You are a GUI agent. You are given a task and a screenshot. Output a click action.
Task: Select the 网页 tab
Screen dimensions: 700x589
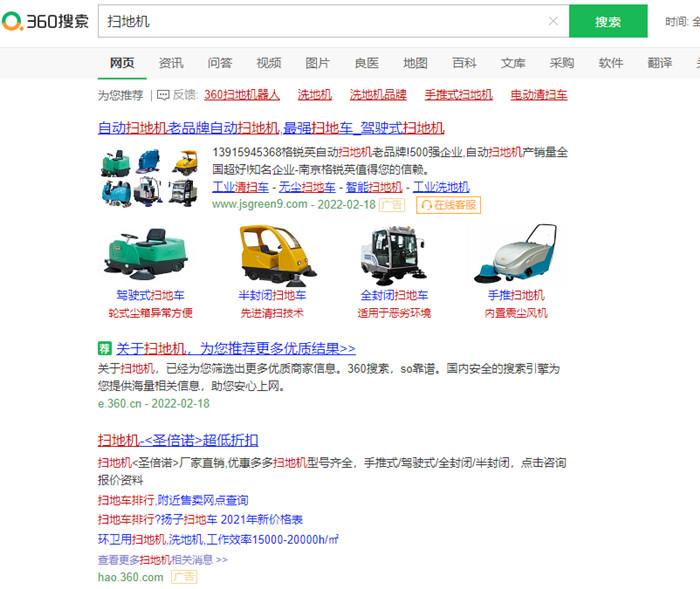[x=122, y=63]
